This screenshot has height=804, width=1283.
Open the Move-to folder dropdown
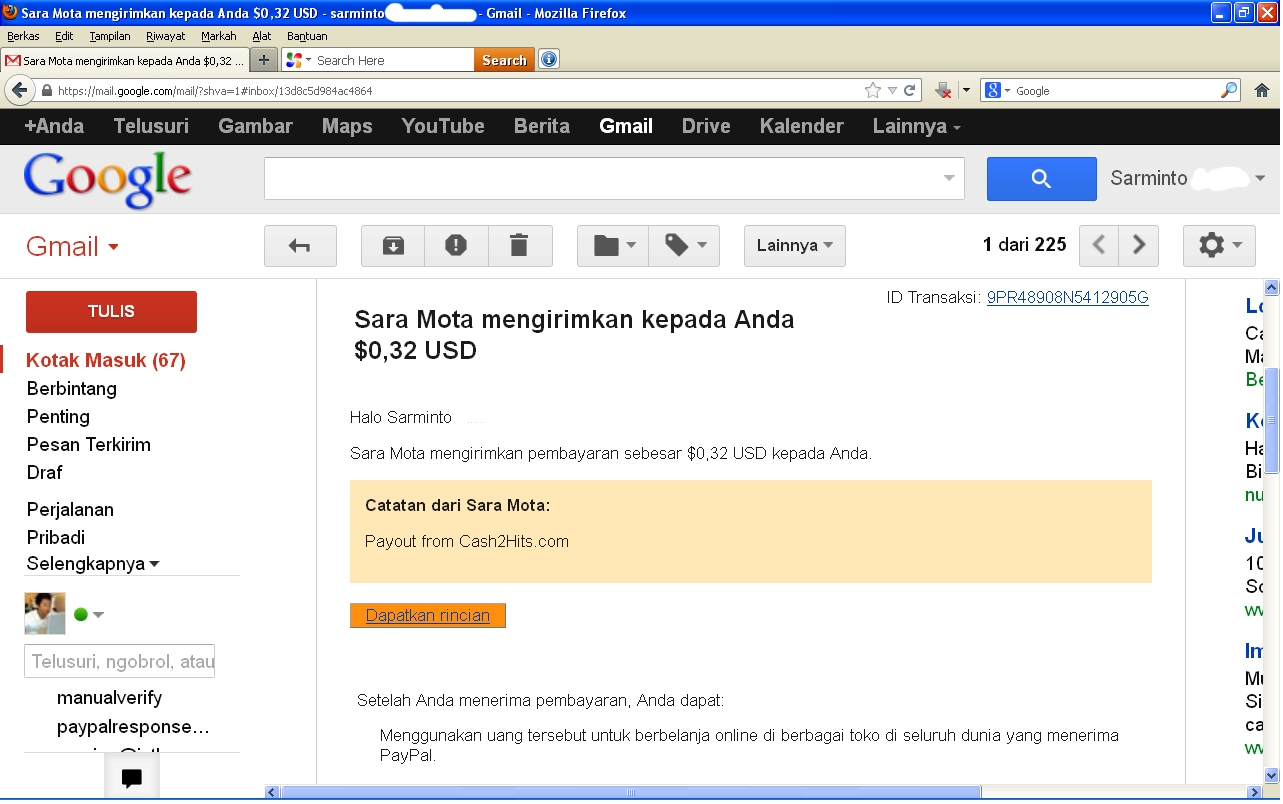[x=613, y=246]
